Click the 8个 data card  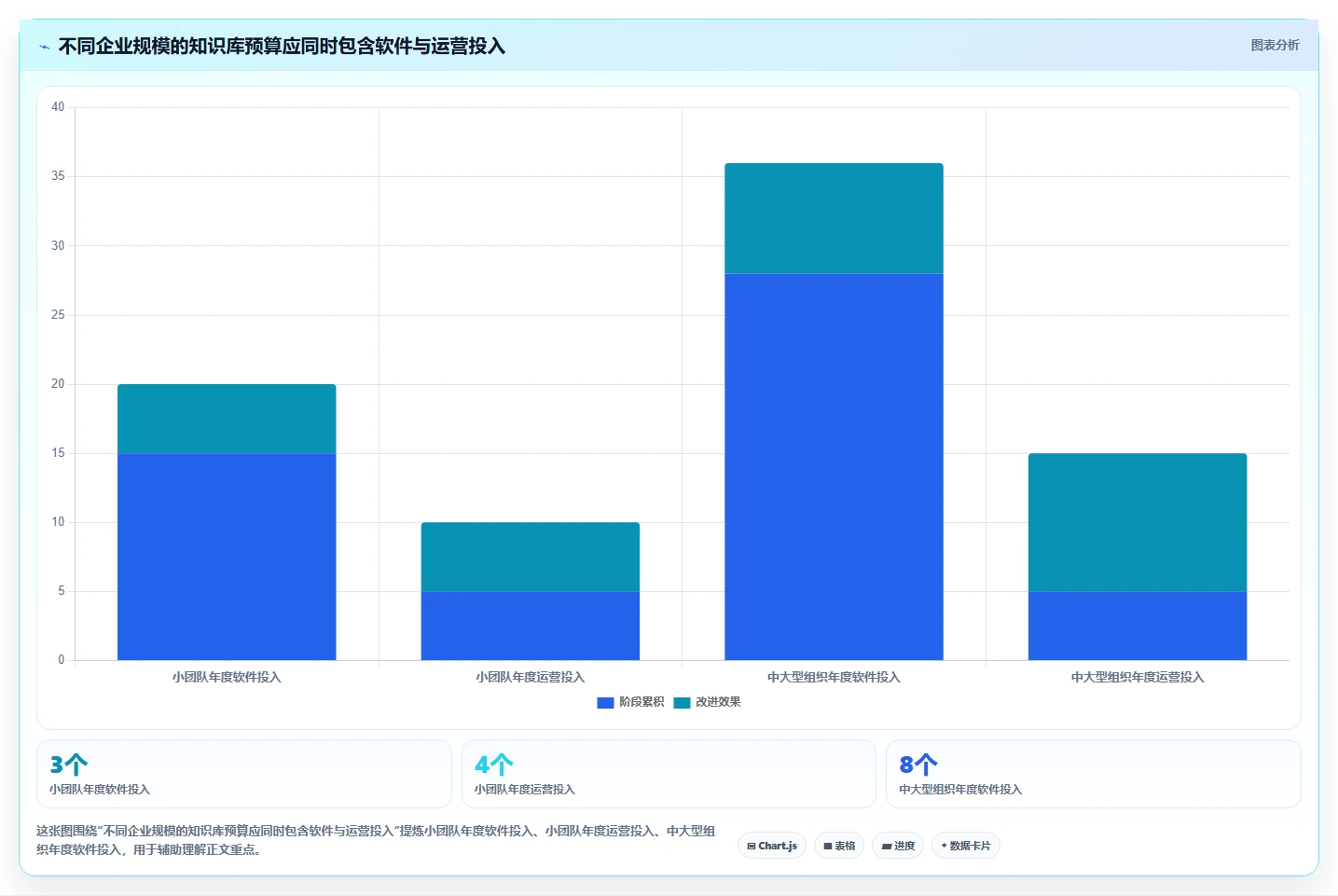coord(1094,774)
